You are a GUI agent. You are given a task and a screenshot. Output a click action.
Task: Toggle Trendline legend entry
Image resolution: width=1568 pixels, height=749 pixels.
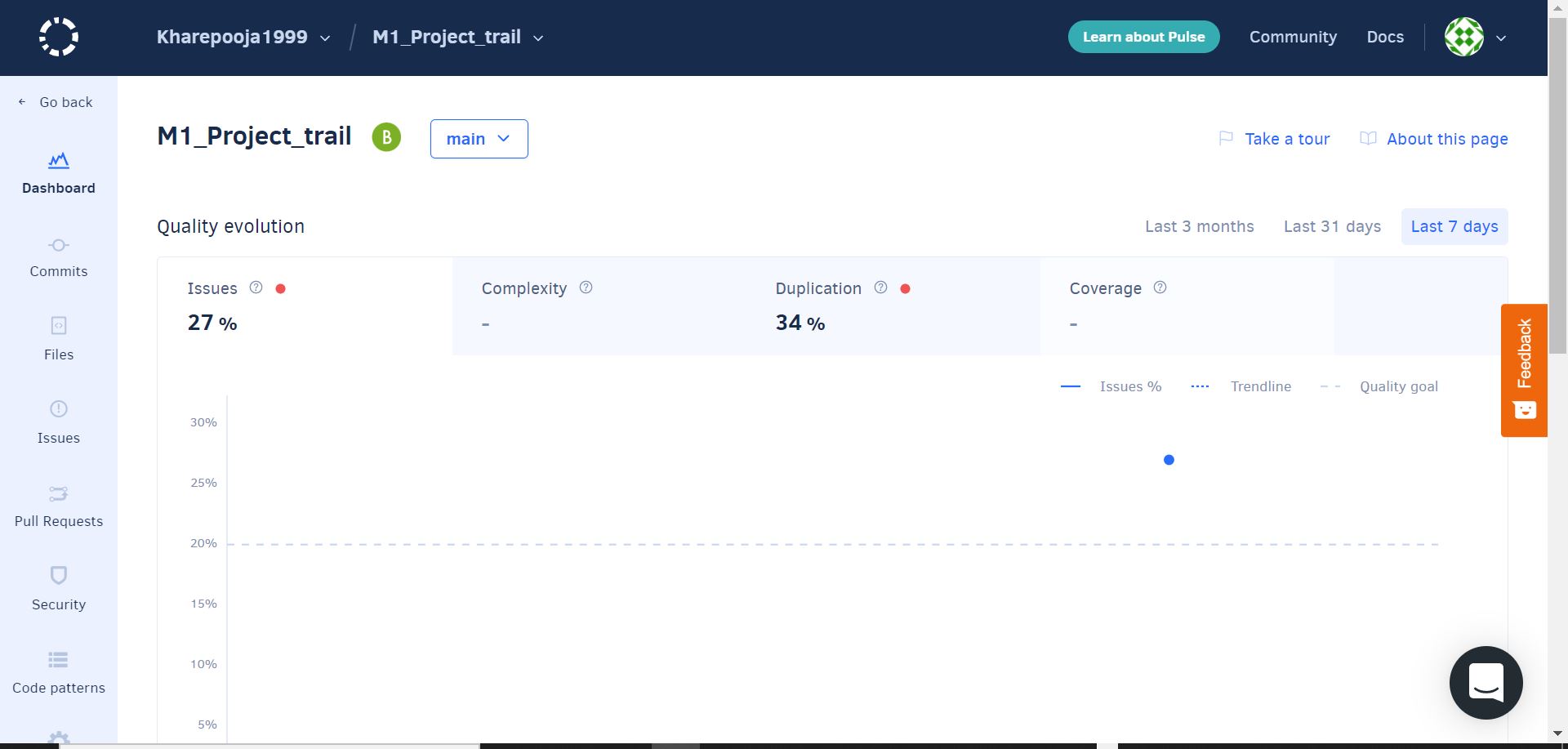tap(1241, 386)
